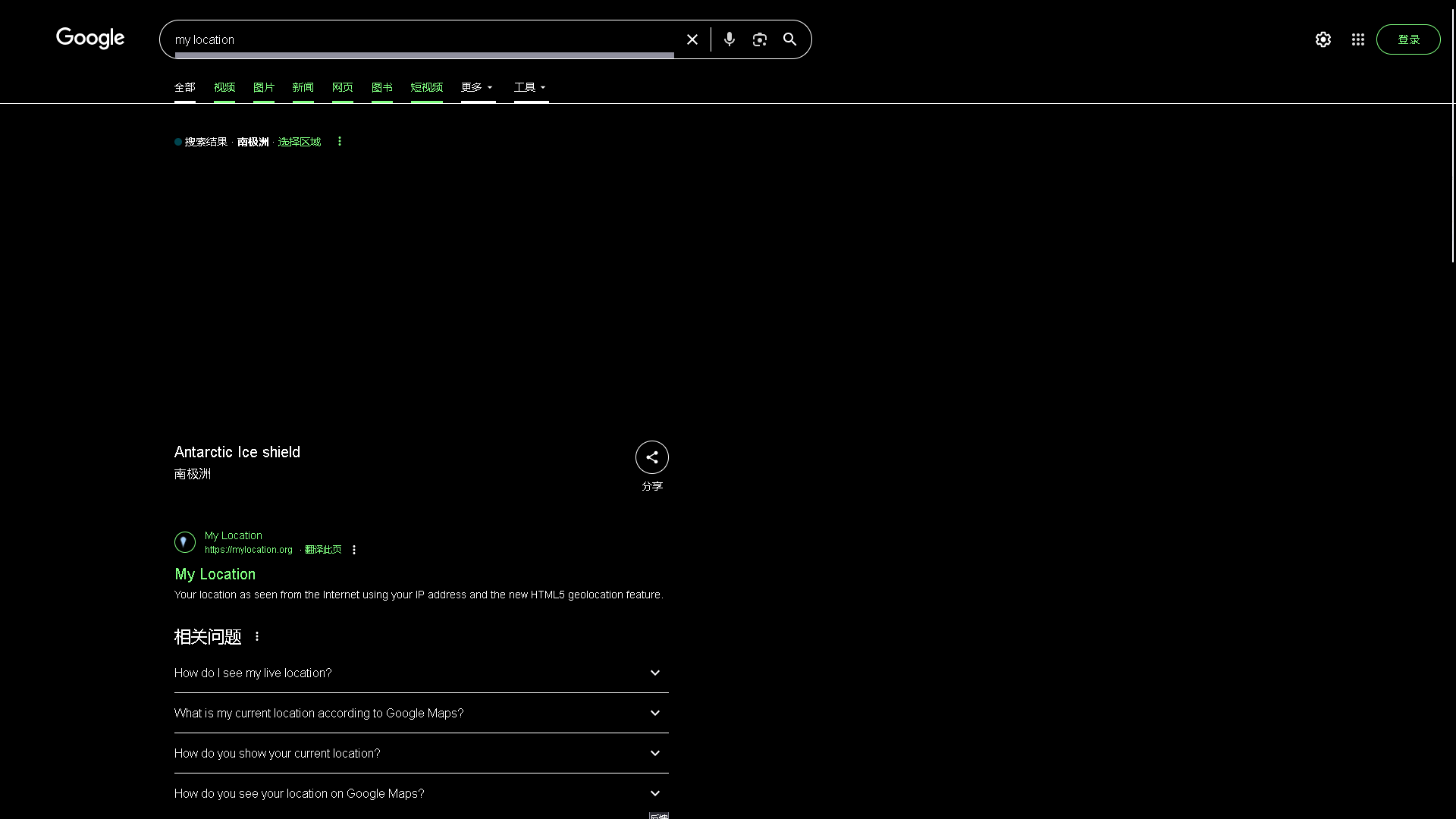Switch to the 图片 tab
This screenshot has height=819, width=1456.
(263, 87)
